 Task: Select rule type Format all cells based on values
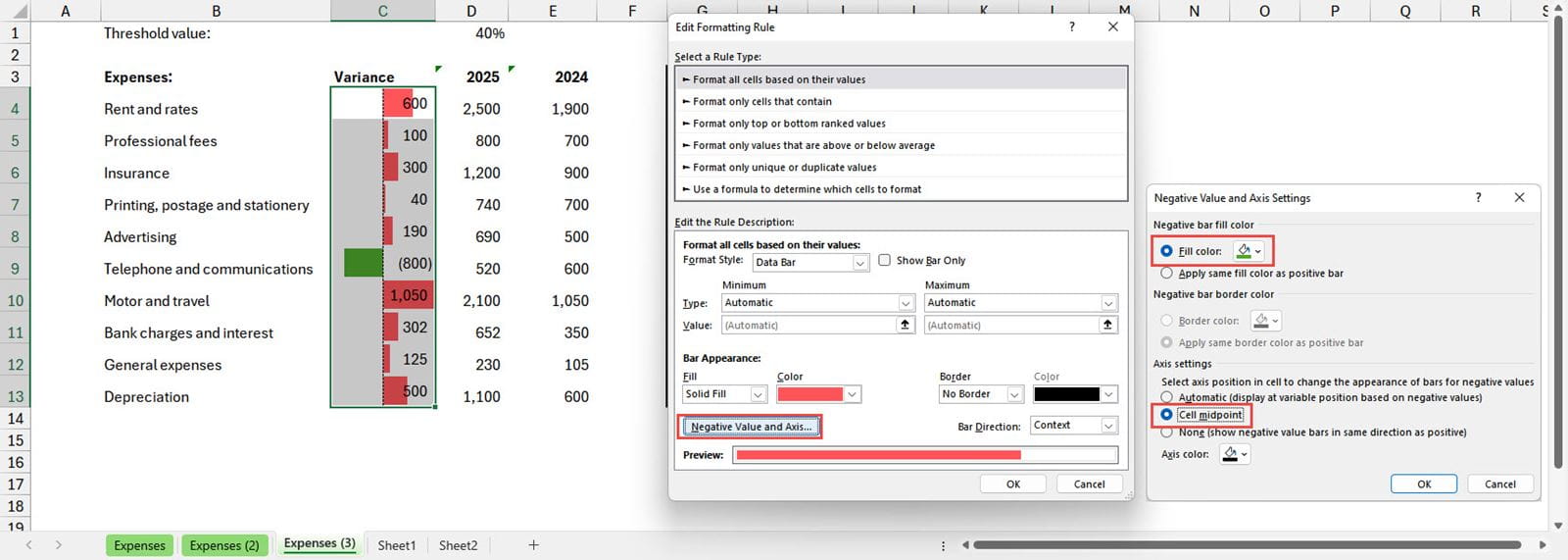[x=901, y=79]
